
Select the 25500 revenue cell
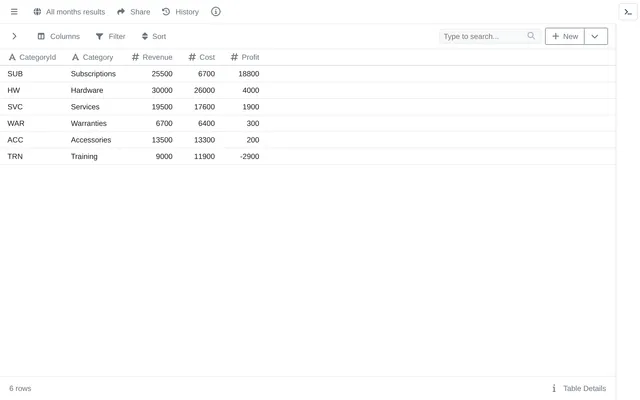[162, 74]
